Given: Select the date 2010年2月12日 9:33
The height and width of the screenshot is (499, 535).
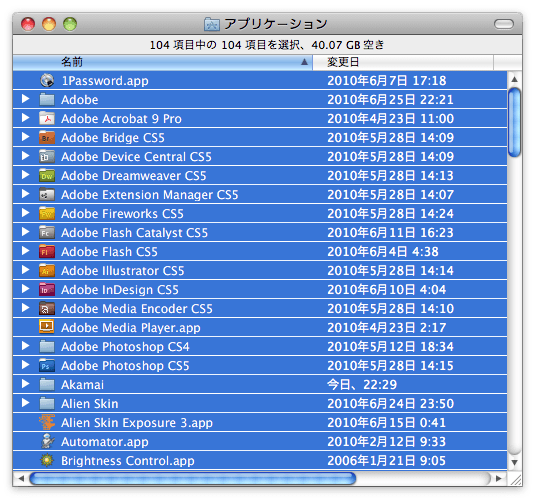Looking at the screenshot, I should click(x=386, y=442).
